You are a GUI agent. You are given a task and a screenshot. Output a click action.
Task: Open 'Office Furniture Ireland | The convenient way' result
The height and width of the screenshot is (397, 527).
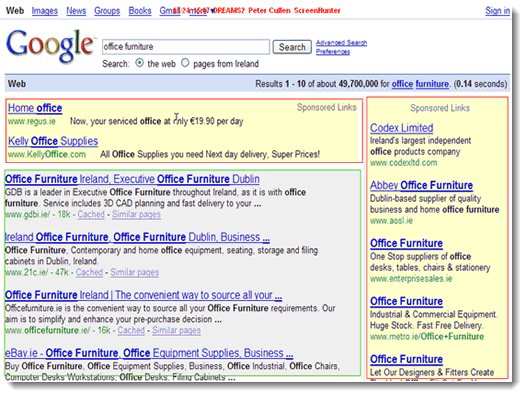(x=143, y=295)
